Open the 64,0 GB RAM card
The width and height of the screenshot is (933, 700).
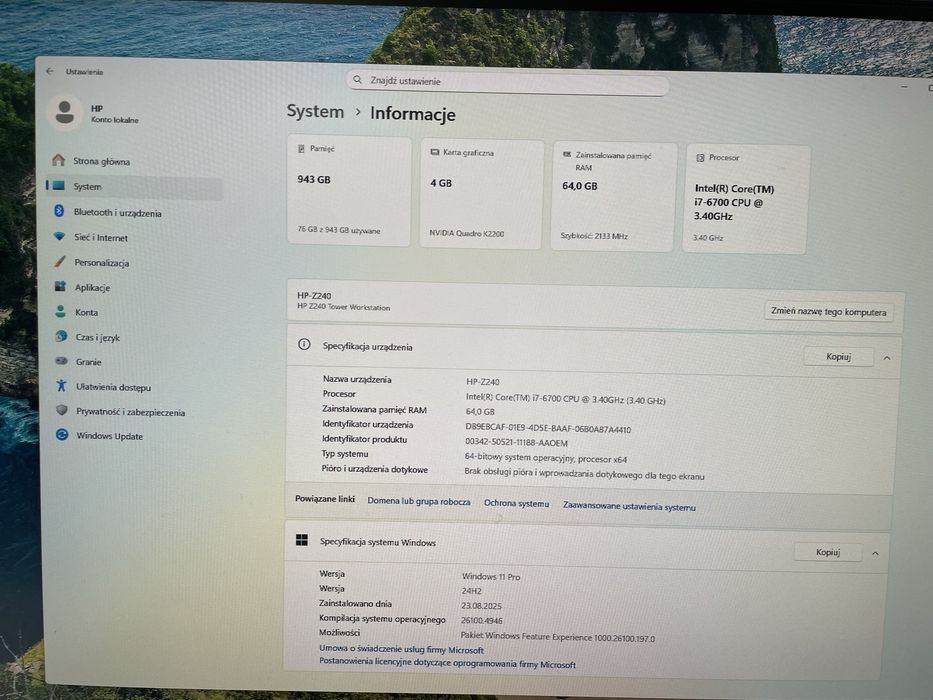click(613, 197)
